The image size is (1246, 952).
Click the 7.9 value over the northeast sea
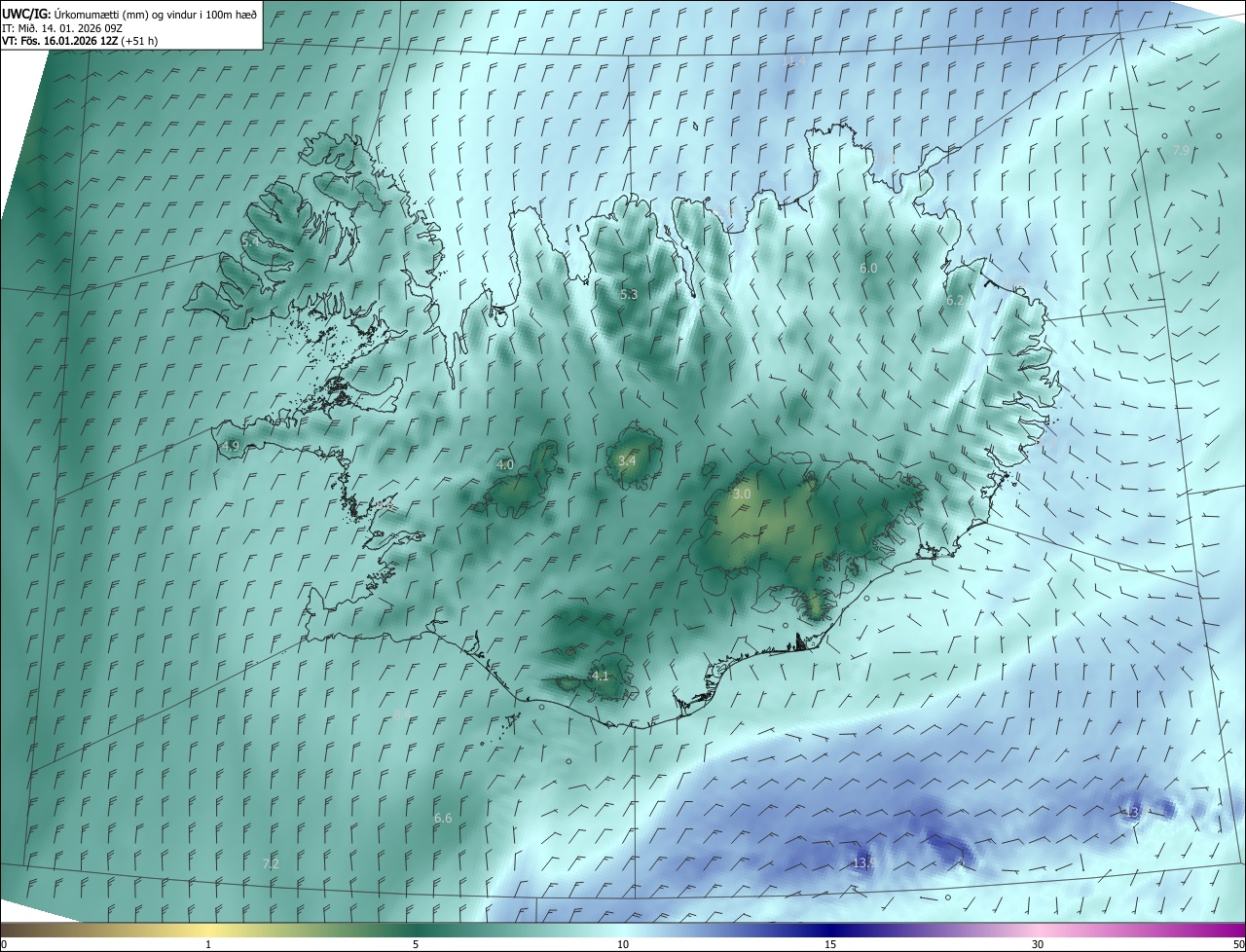point(1180,151)
